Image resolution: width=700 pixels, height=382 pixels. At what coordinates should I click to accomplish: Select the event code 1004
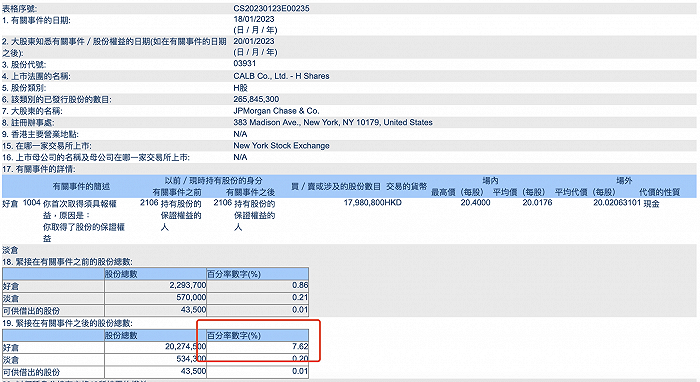point(32,203)
